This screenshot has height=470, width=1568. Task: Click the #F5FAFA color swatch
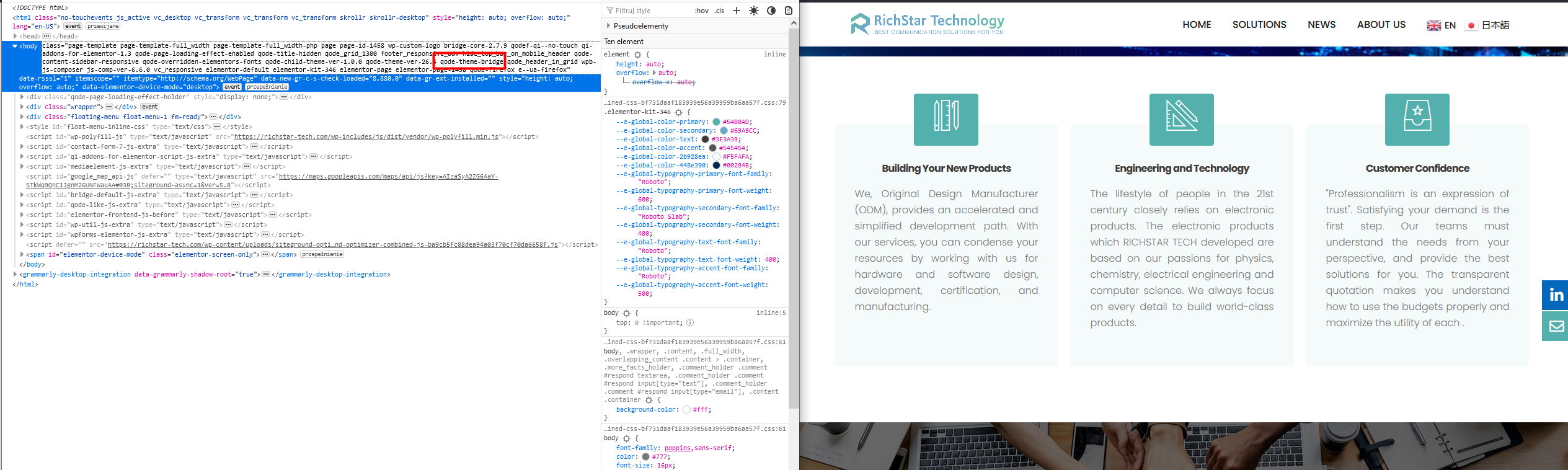[716, 157]
